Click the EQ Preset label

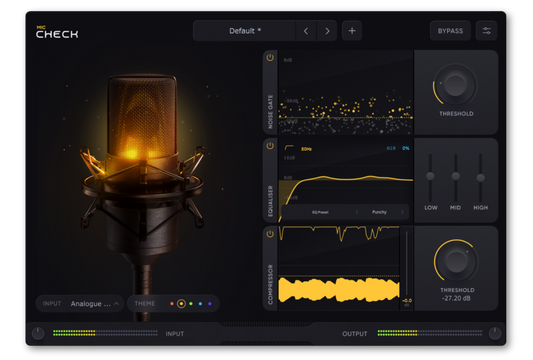point(320,212)
